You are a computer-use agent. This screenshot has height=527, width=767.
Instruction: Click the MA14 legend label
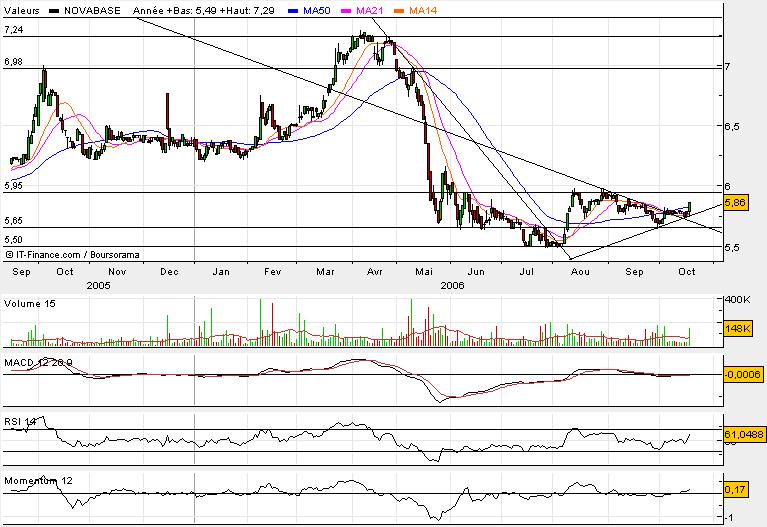423,10
